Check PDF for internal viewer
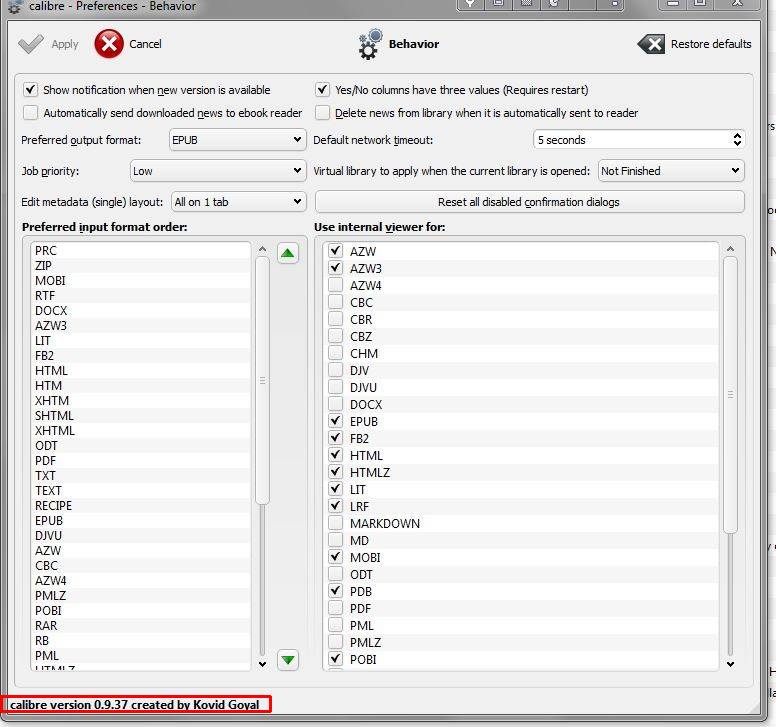This screenshot has height=727, width=776. click(x=336, y=608)
